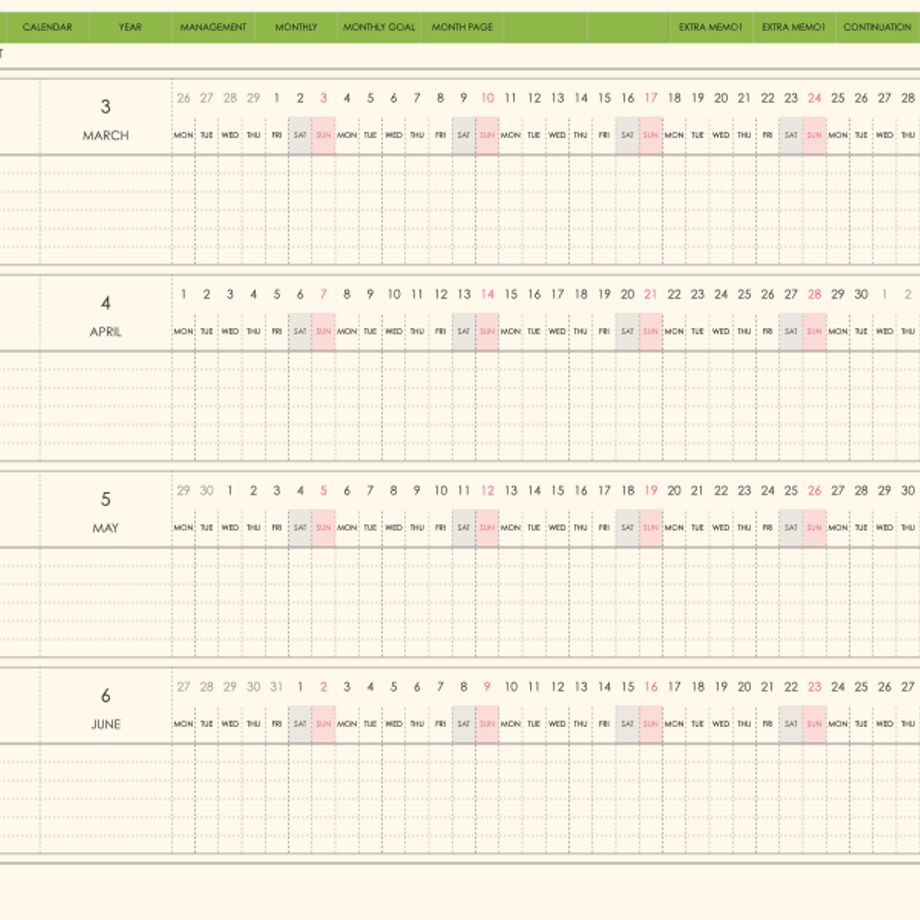Click the MAY month label
Screen dimensions: 920x920
tap(106, 528)
